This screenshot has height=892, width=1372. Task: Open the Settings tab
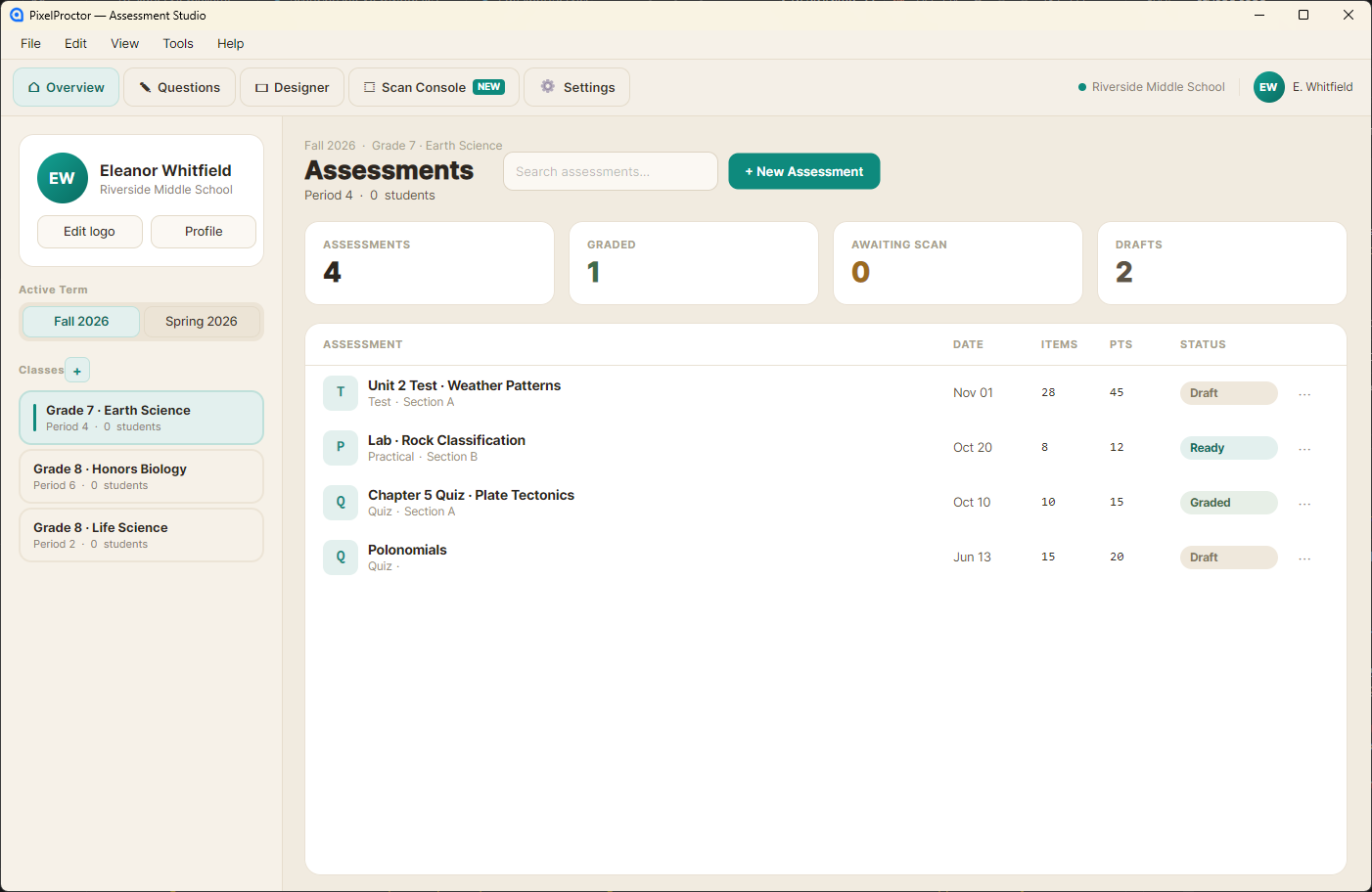coord(577,87)
